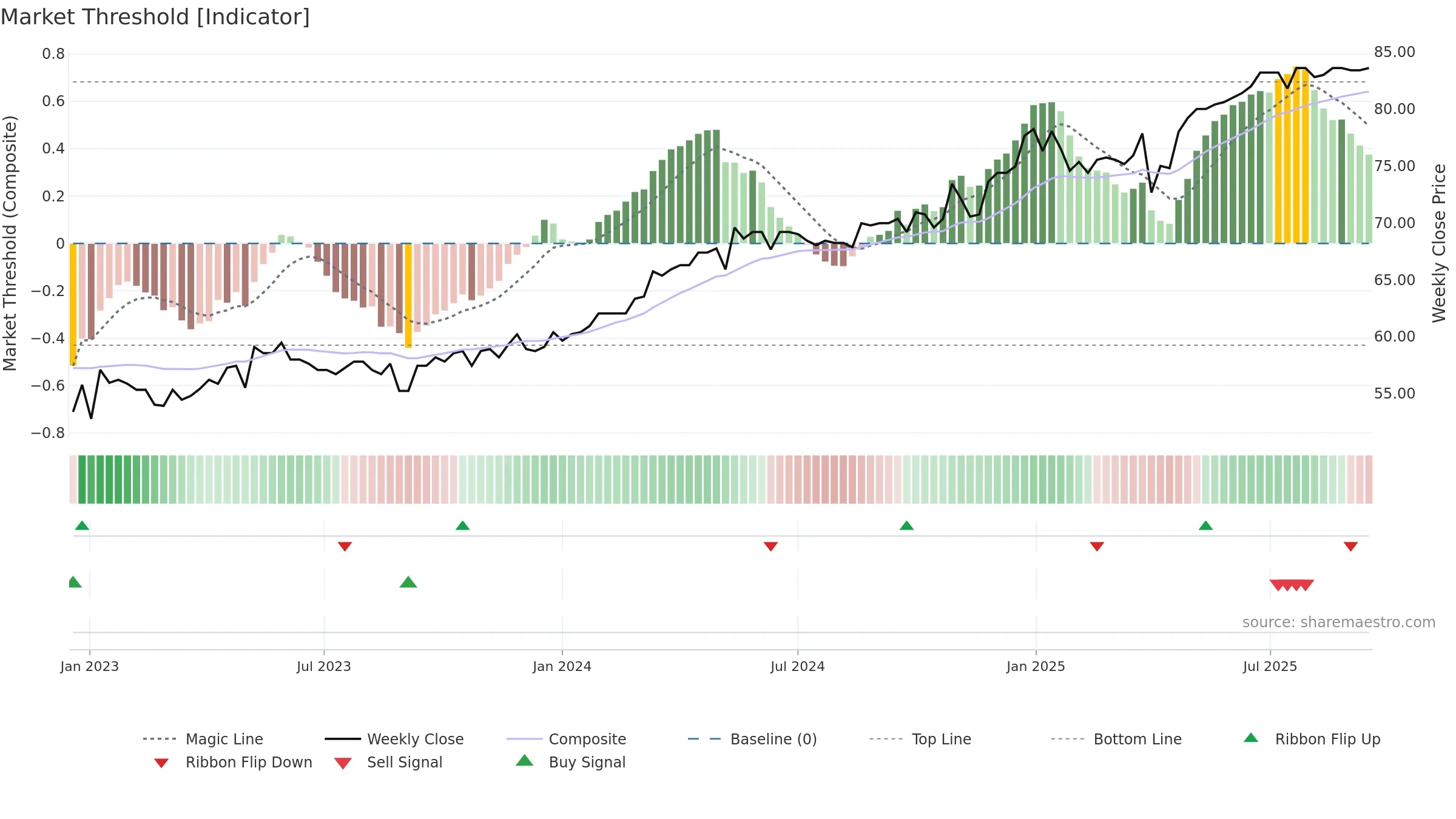
Task: Toggle the Ribbon Flip Up legend entry
Action: [x=1312, y=739]
